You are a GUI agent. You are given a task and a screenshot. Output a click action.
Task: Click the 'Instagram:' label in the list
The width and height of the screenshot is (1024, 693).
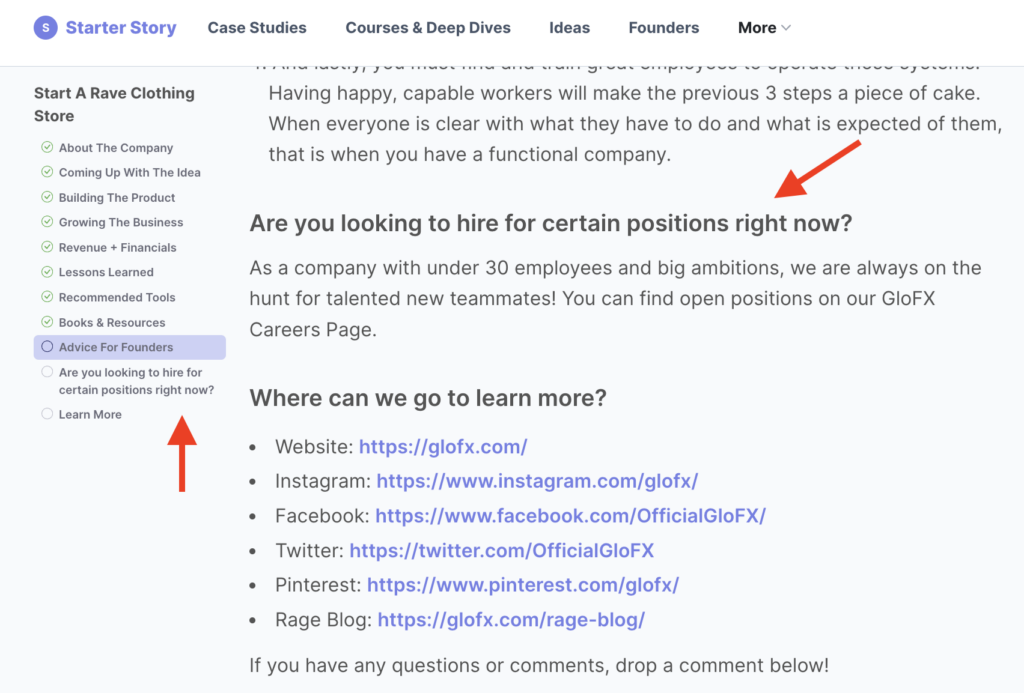coord(323,481)
